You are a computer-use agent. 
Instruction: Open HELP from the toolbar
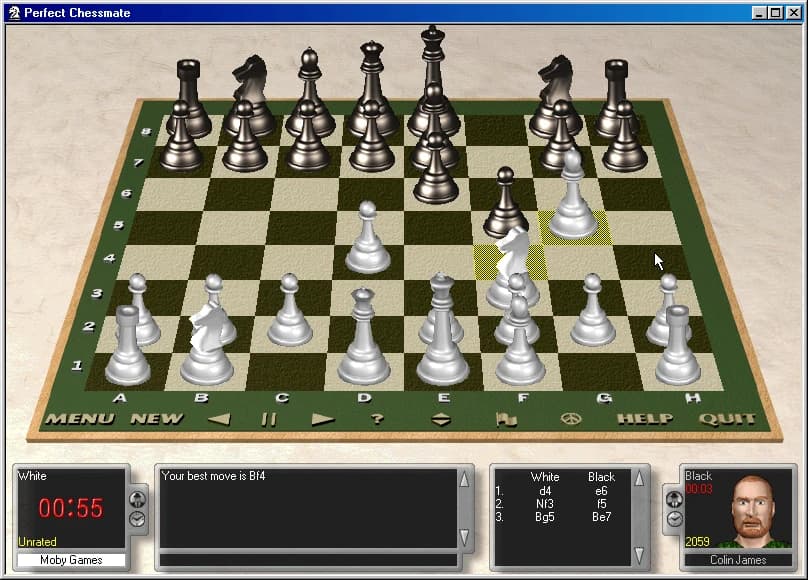(646, 419)
